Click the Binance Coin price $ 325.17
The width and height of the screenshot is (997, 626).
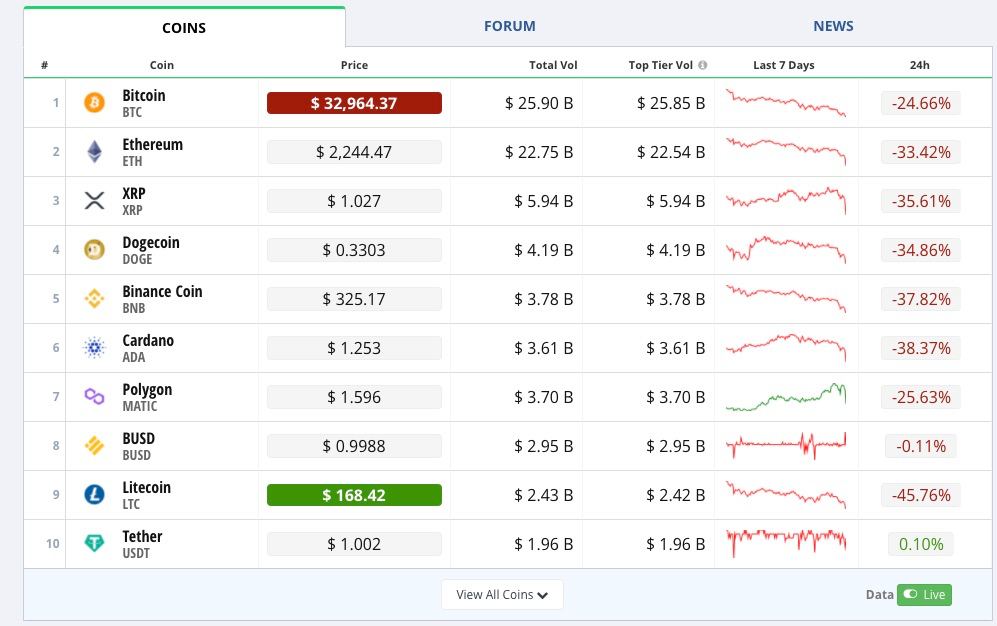pyautogui.click(x=354, y=299)
